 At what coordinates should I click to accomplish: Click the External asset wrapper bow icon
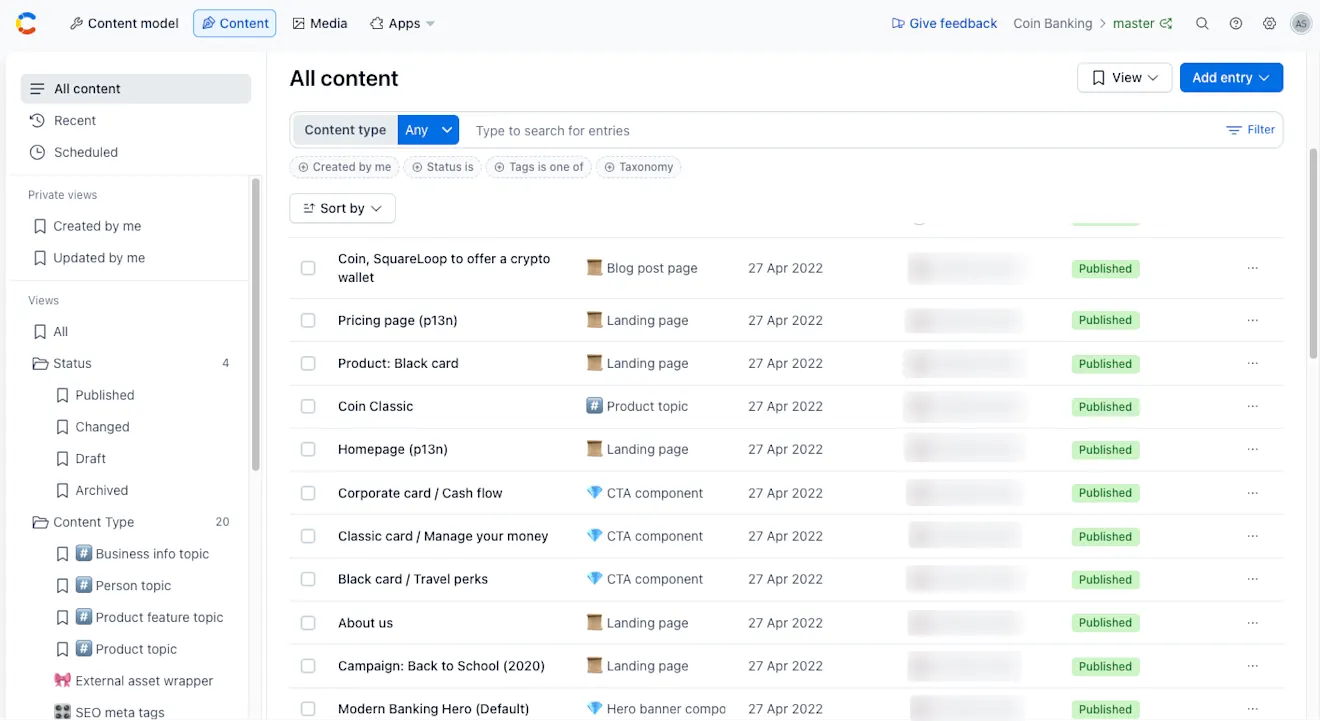point(62,681)
